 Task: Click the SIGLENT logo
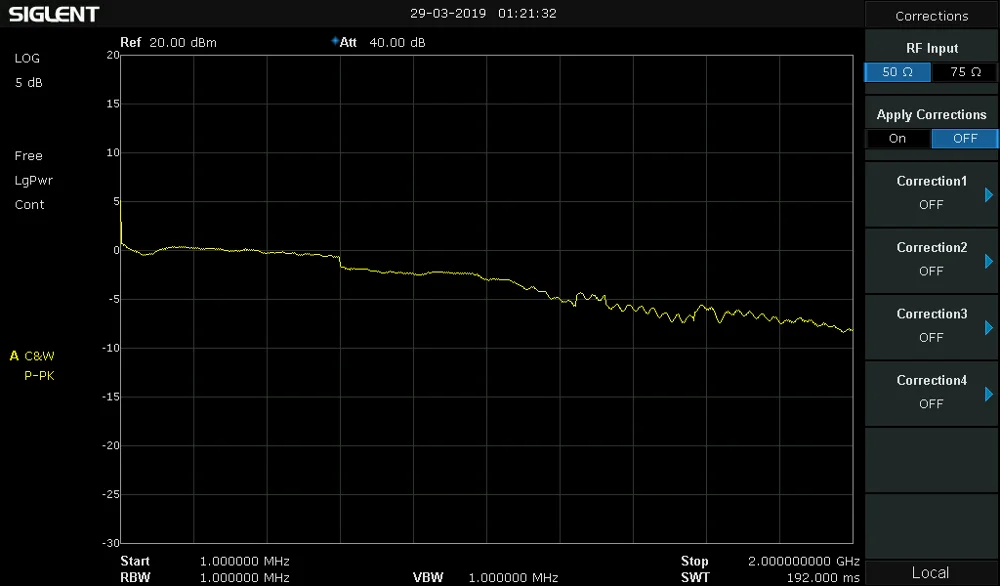(x=54, y=14)
